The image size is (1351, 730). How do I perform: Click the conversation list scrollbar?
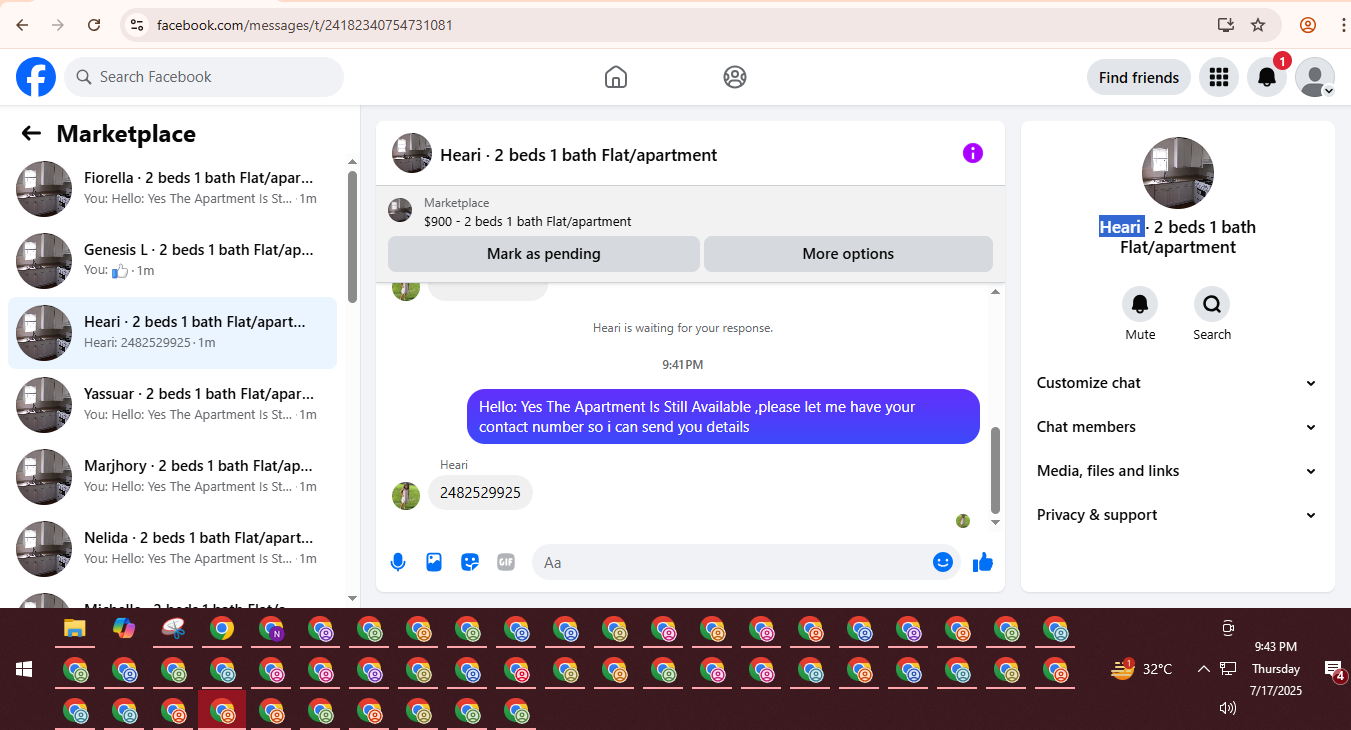pos(352,237)
